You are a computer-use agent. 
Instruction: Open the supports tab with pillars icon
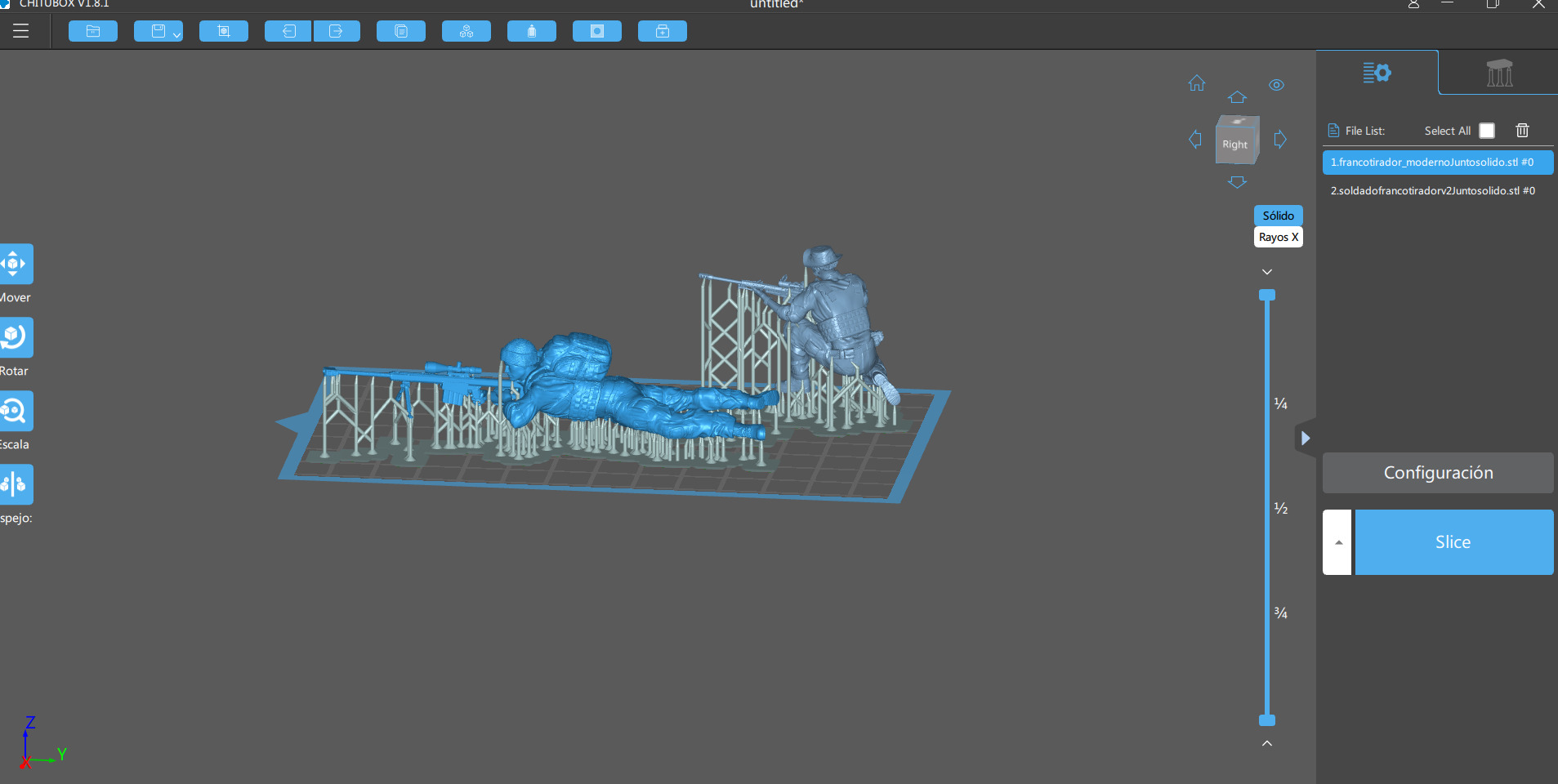tap(1499, 73)
